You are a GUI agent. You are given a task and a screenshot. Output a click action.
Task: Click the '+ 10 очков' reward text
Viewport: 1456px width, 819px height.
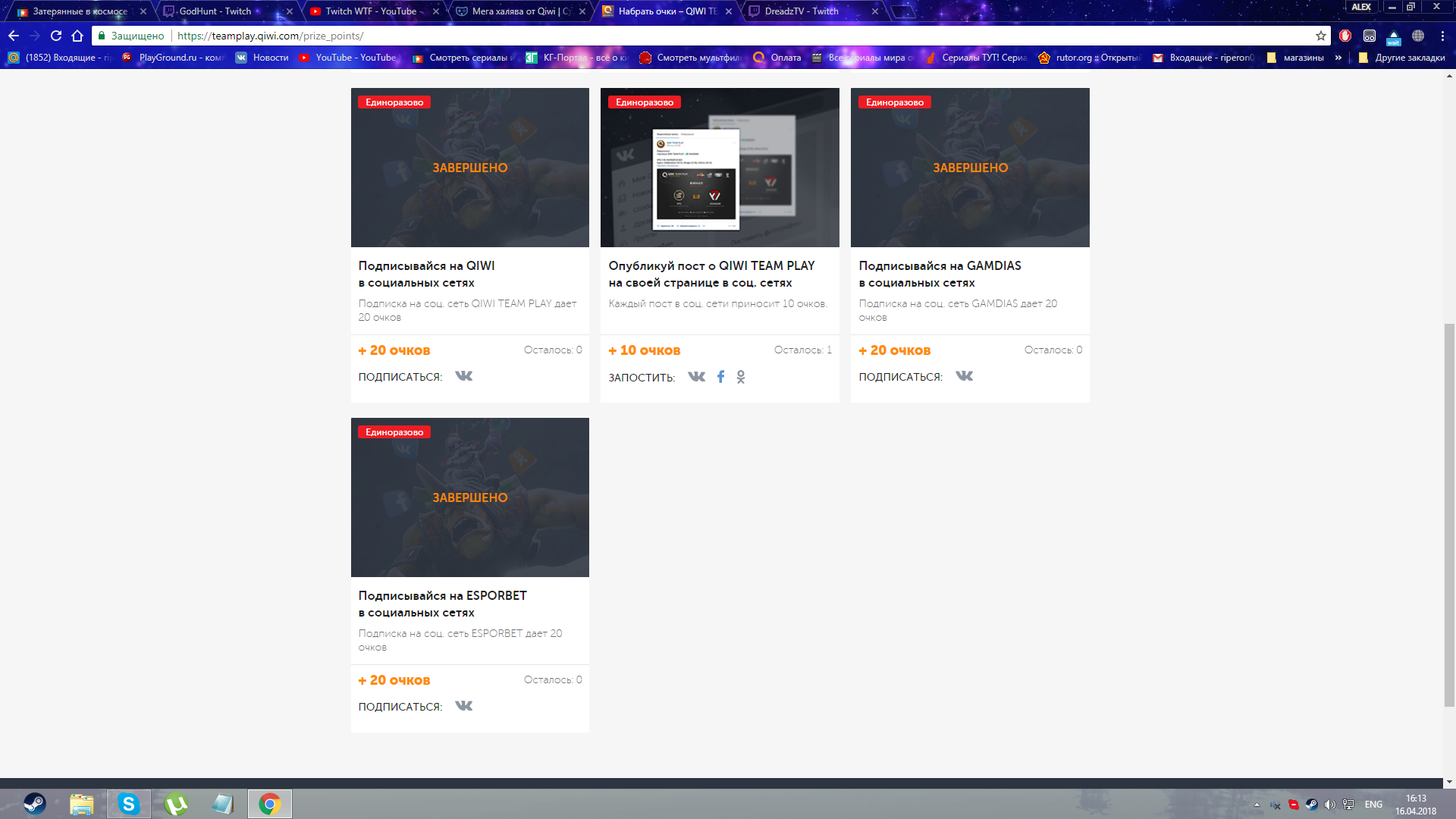click(x=645, y=350)
